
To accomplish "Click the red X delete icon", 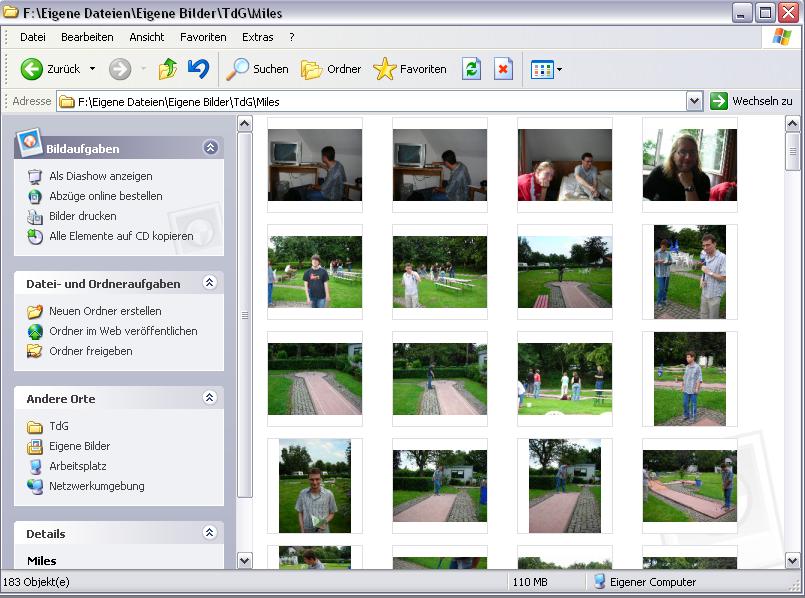I will point(503,69).
